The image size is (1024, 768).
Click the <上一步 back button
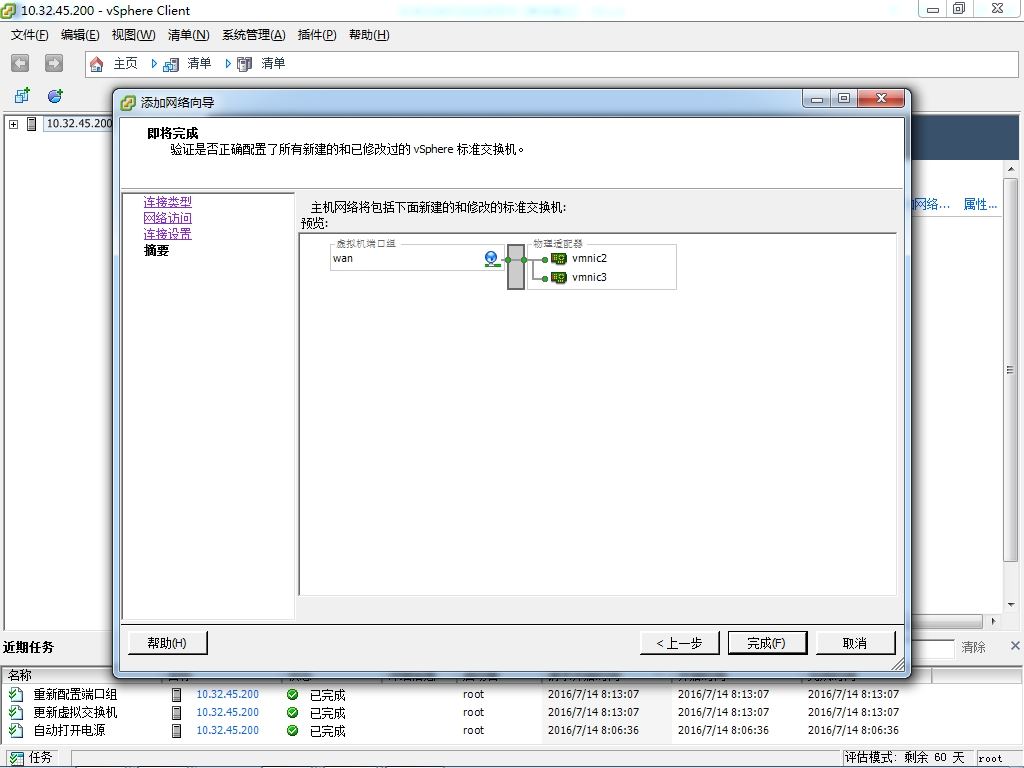pyautogui.click(x=679, y=643)
